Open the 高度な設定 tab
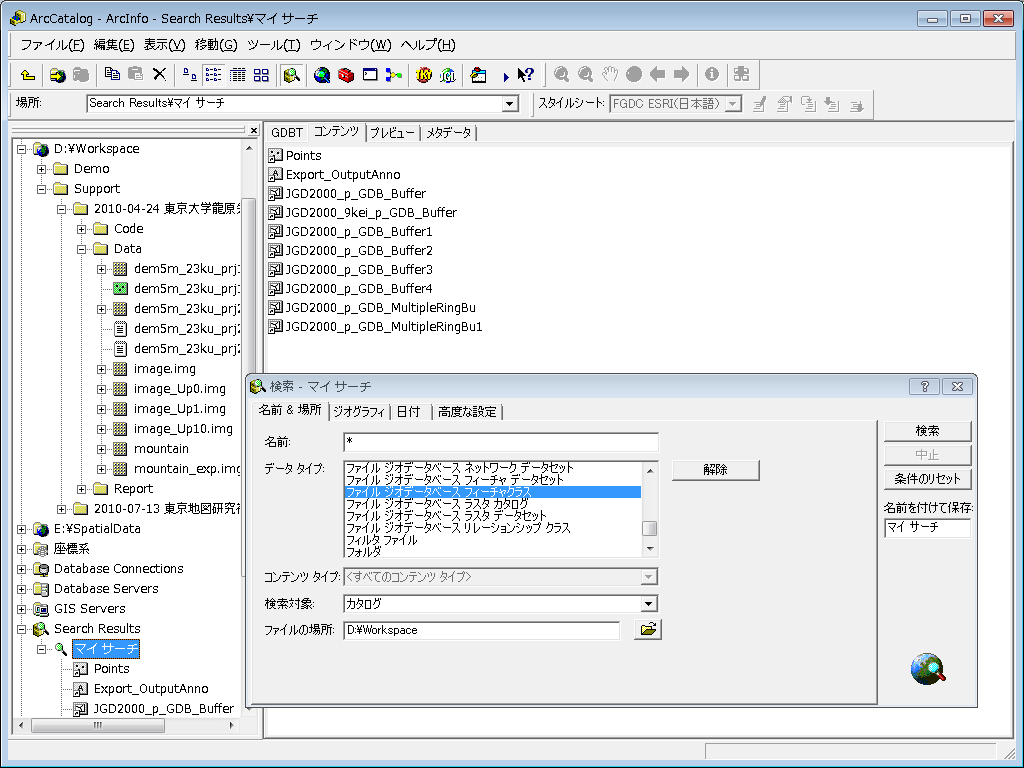1024x768 pixels. [468, 411]
